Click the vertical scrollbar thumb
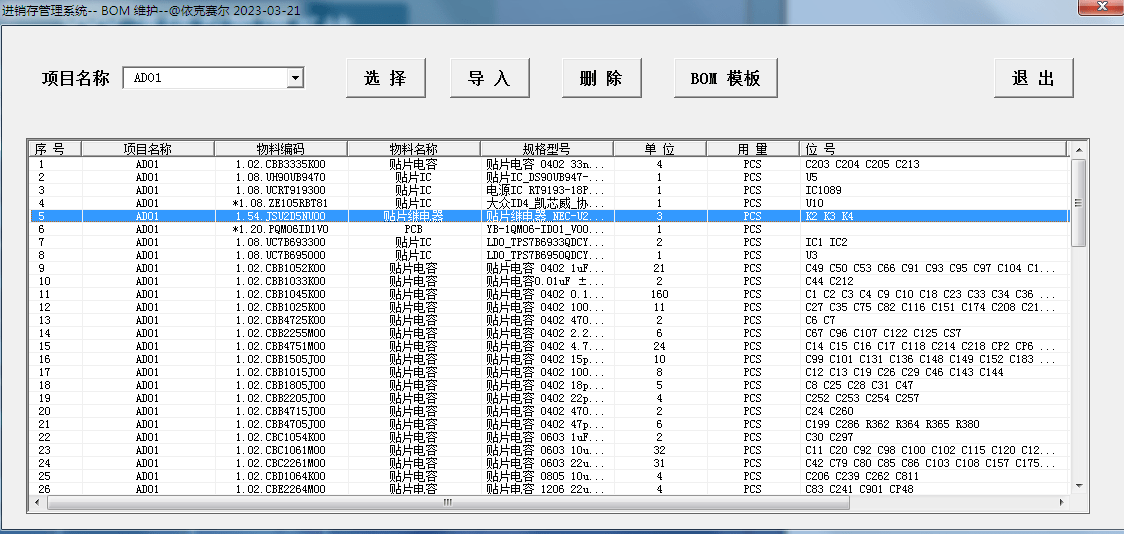This screenshot has width=1124, height=534. tap(1078, 203)
